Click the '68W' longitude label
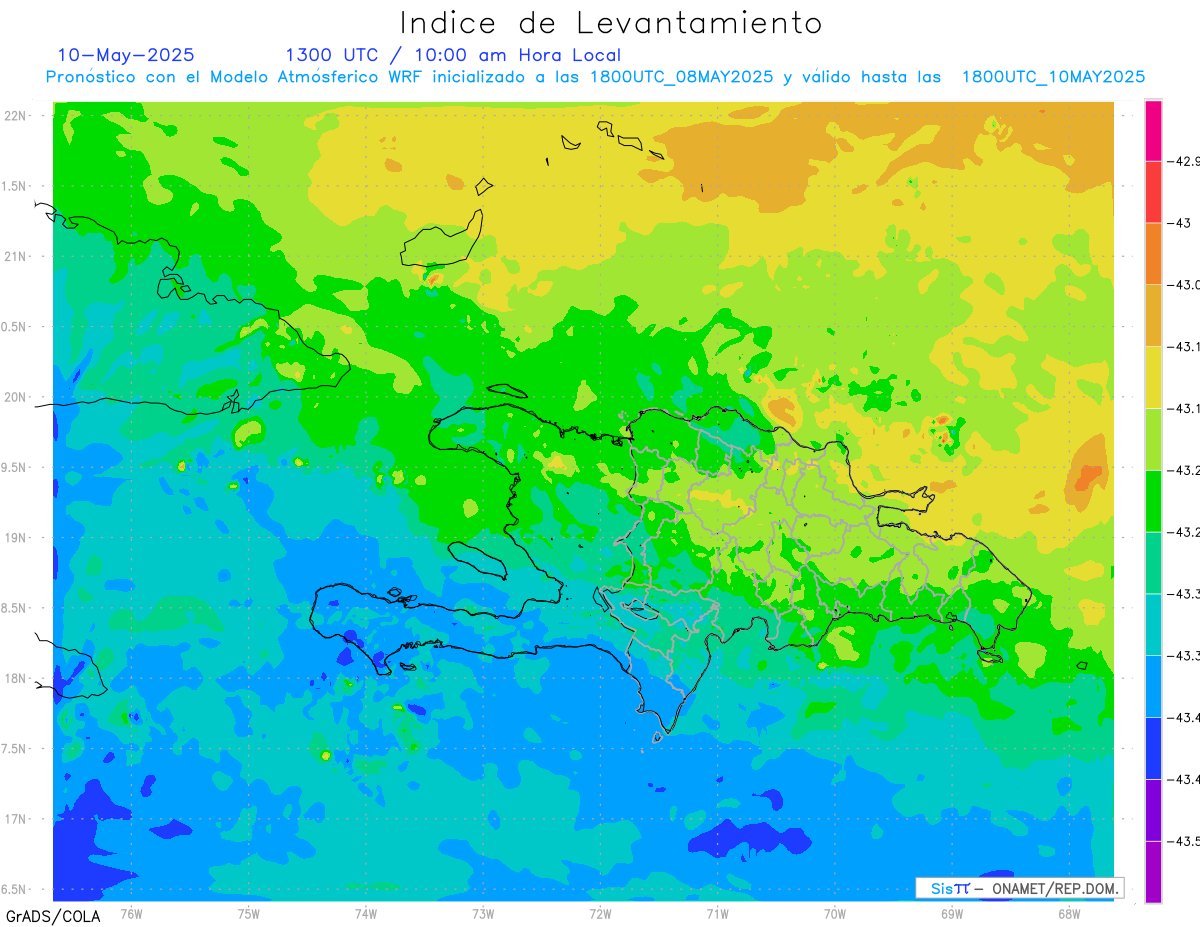The width and height of the screenshot is (1200, 927). tap(1068, 914)
